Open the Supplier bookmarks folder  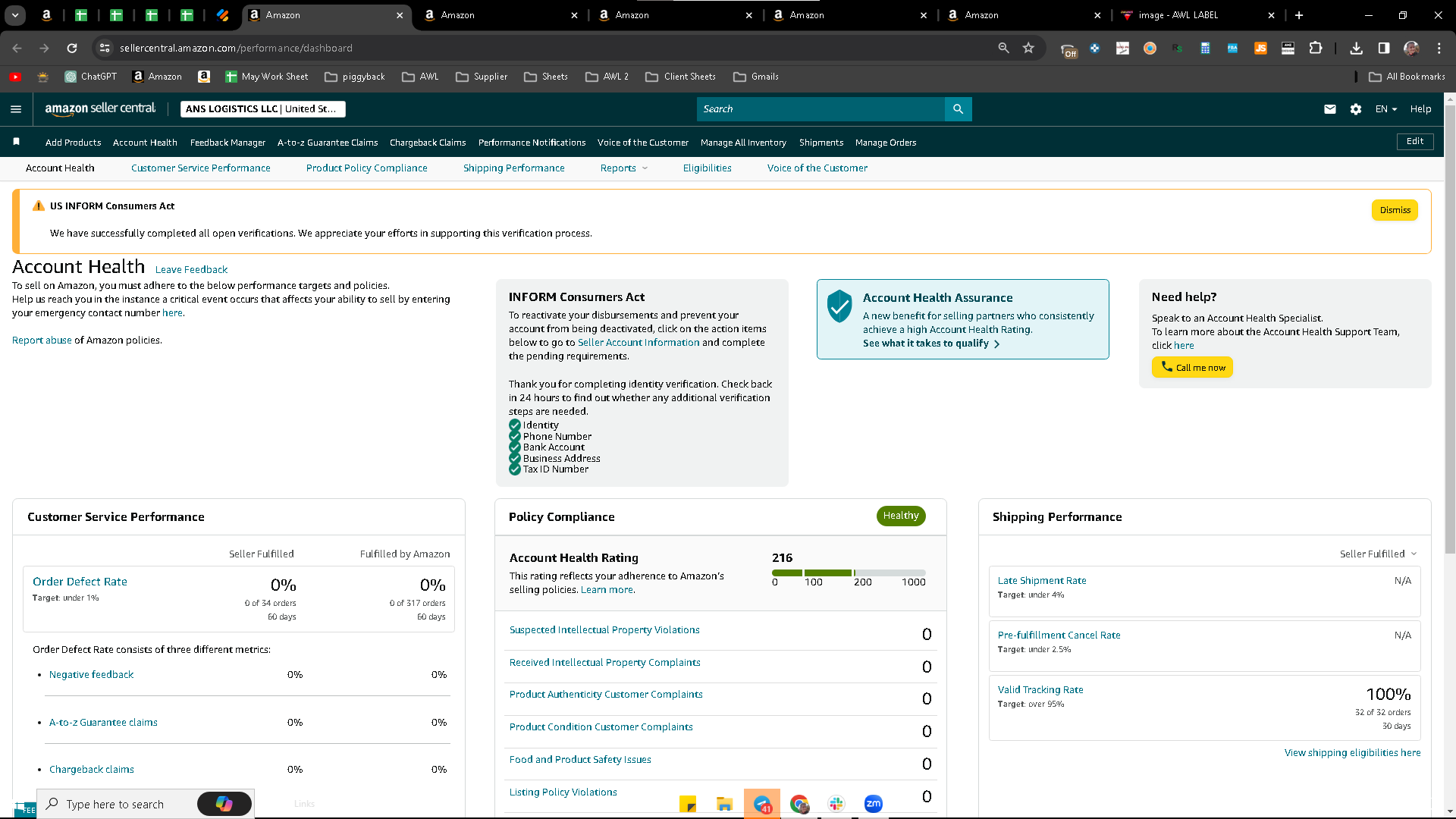[x=482, y=77]
